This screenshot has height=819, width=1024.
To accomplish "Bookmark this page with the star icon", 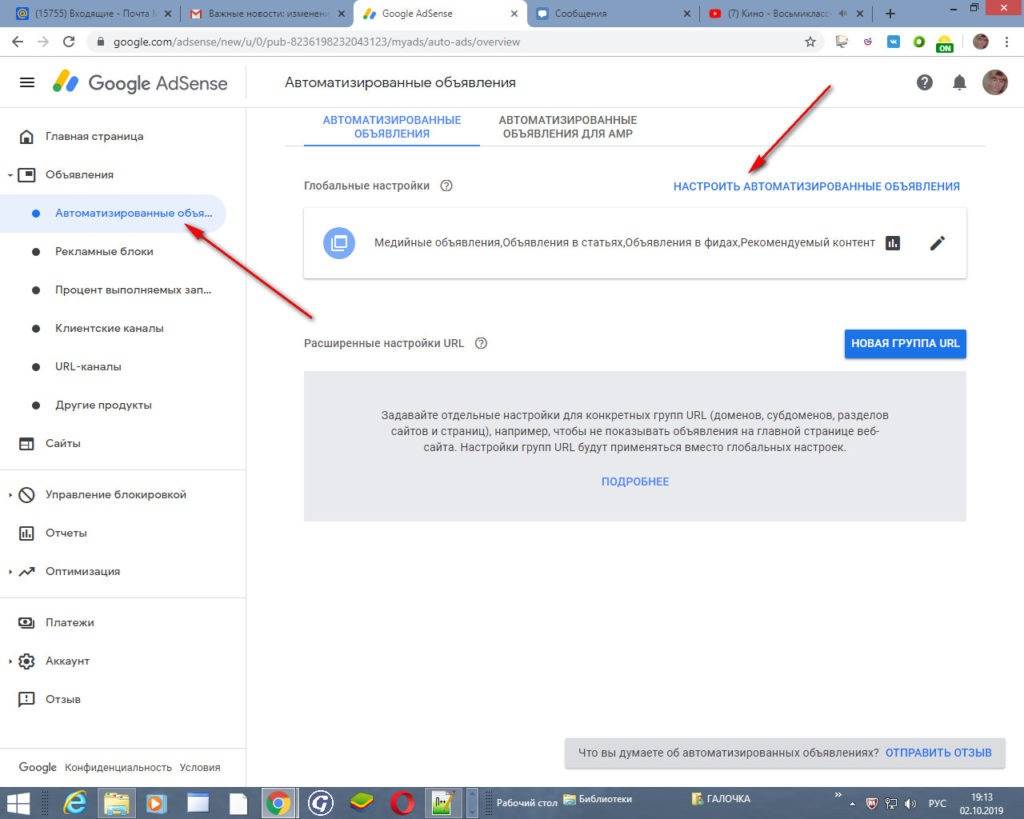I will (x=810, y=42).
